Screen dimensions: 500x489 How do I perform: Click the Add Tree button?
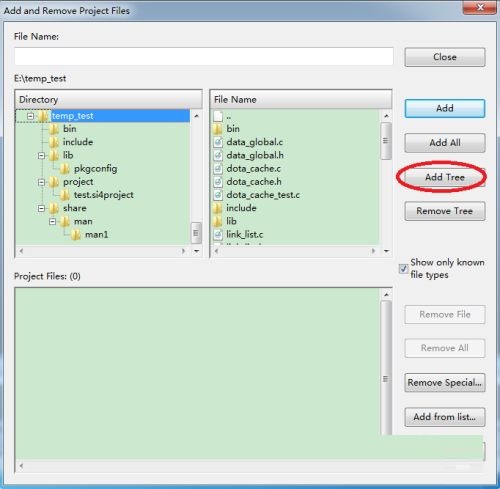pyautogui.click(x=445, y=177)
